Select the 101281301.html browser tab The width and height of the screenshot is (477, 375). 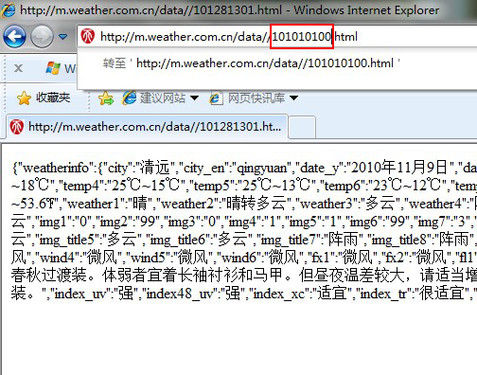(147, 126)
